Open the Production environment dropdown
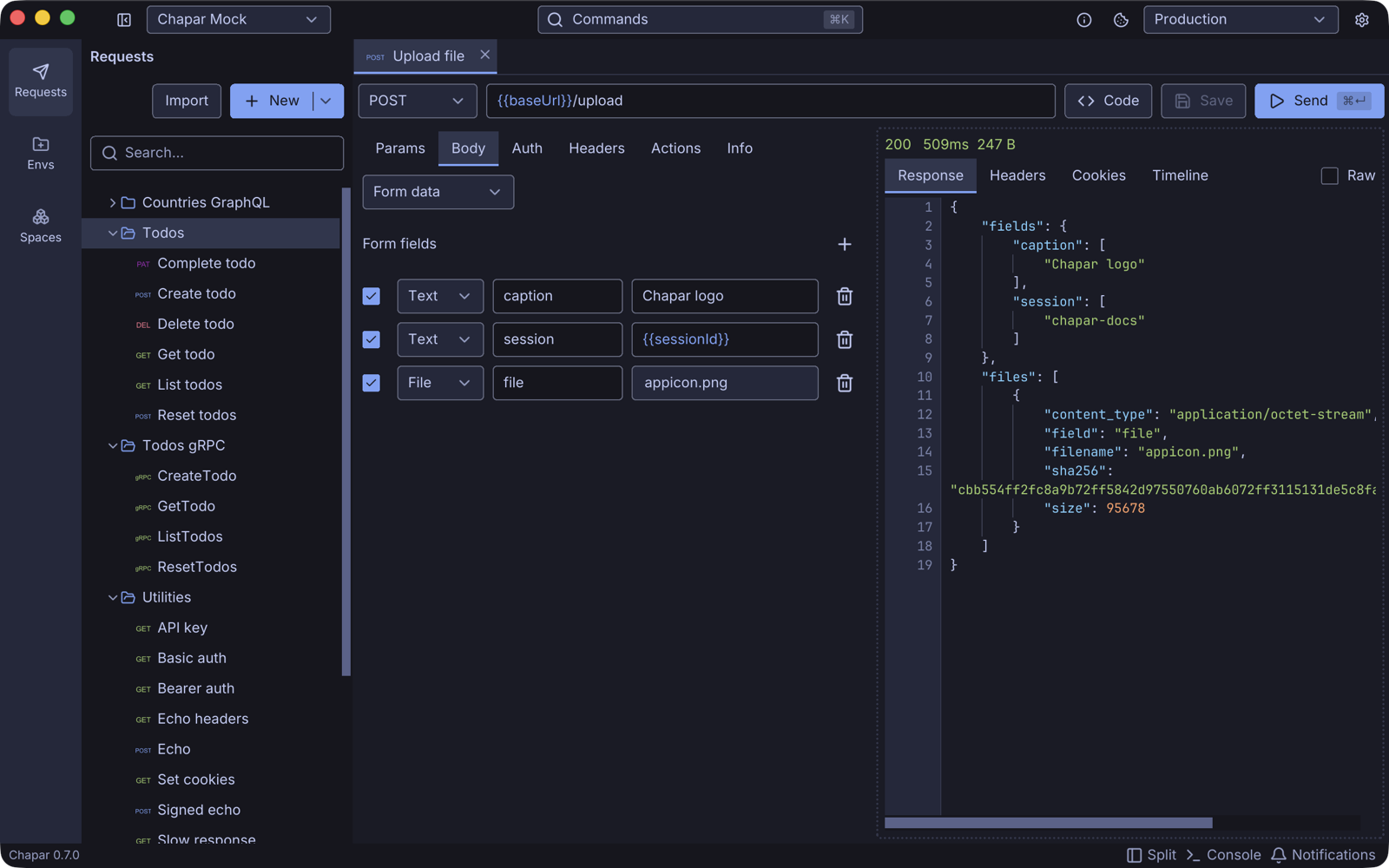The image size is (1389, 868). [1241, 19]
